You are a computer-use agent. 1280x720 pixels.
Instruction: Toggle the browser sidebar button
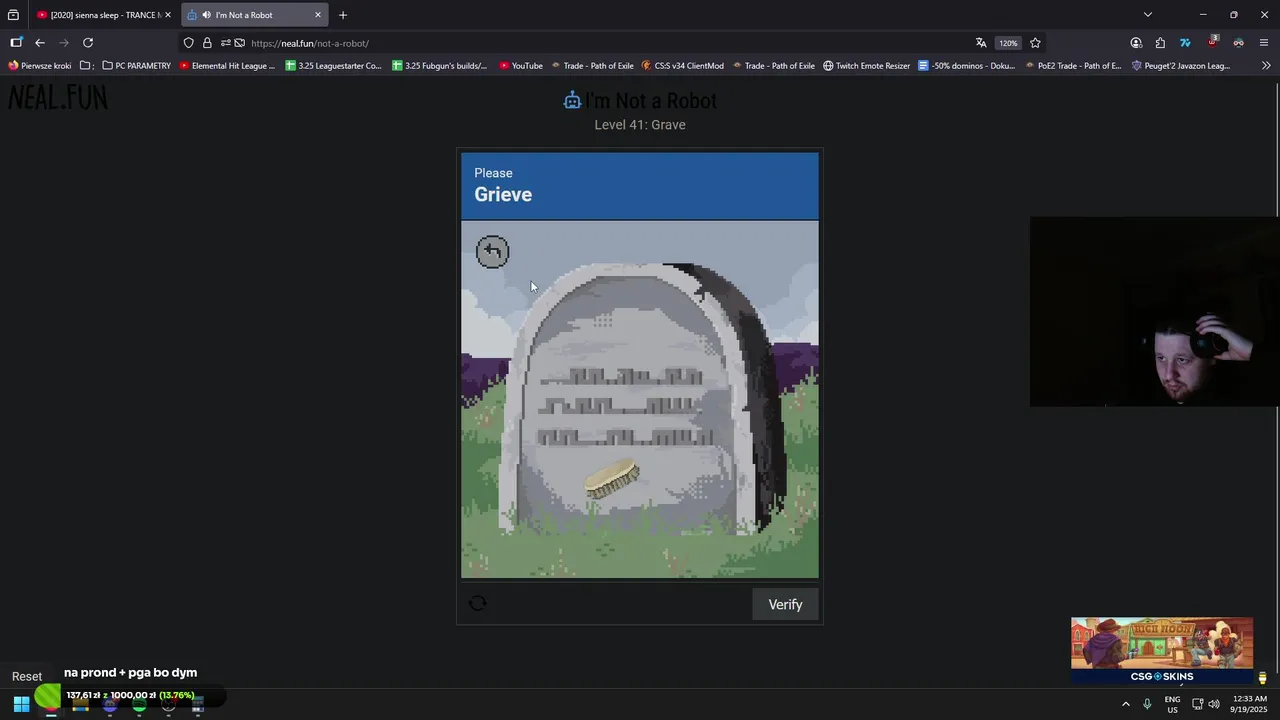[16, 43]
